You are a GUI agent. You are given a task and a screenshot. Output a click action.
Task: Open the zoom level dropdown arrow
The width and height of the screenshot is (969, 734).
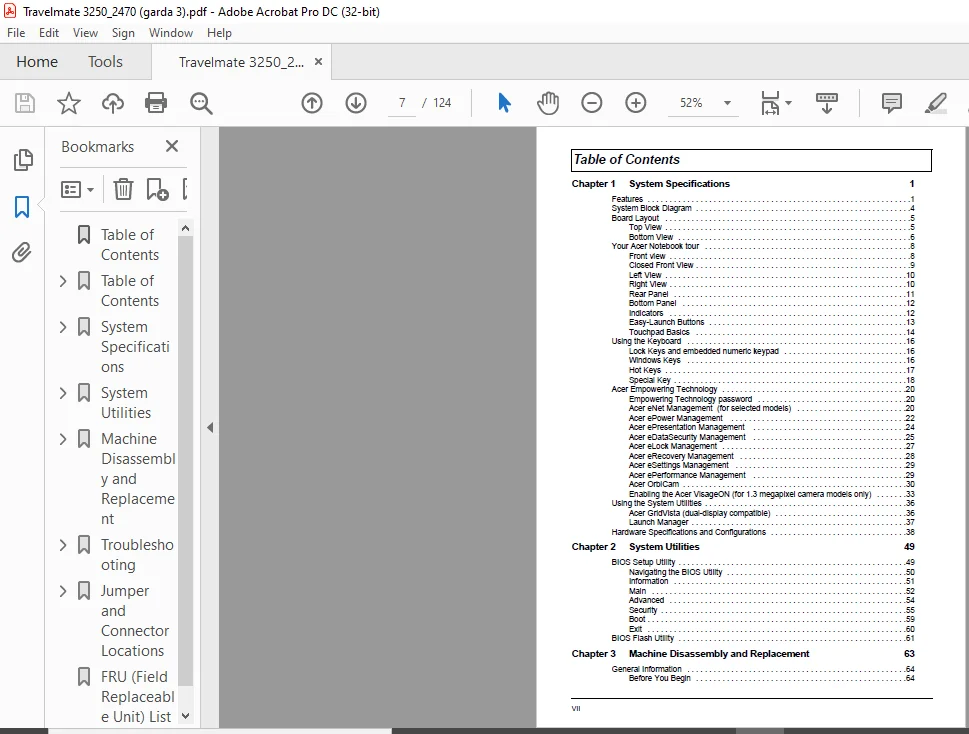coord(727,103)
